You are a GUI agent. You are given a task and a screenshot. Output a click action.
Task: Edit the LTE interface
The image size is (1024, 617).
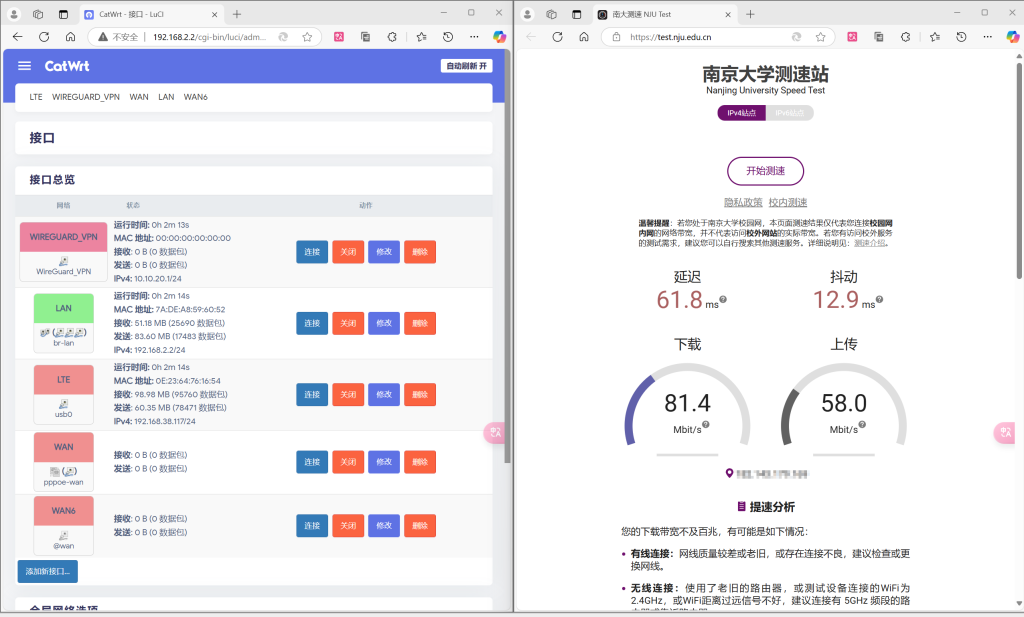click(384, 394)
